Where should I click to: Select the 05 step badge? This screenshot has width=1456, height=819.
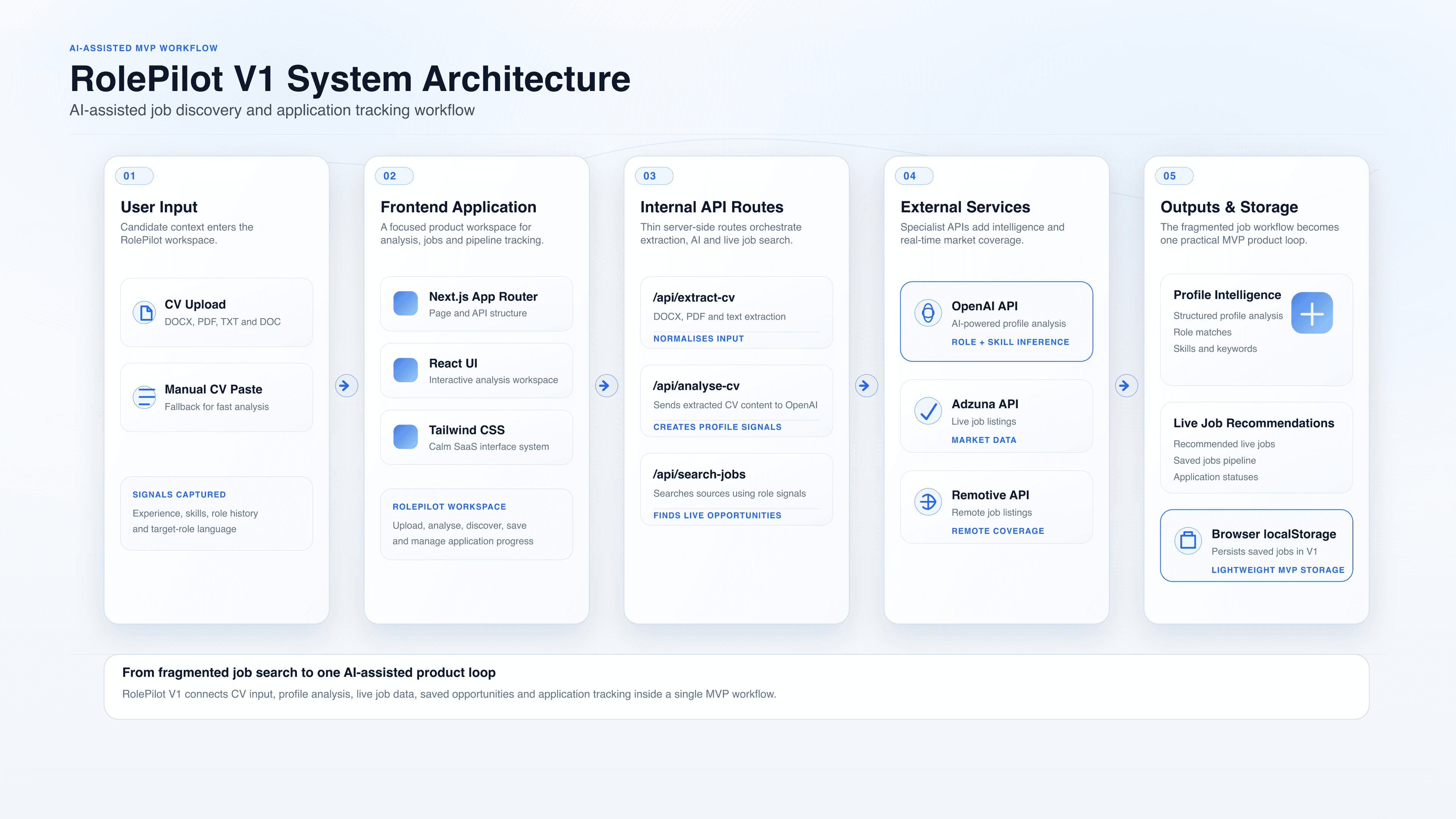pyautogui.click(x=1174, y=176)
